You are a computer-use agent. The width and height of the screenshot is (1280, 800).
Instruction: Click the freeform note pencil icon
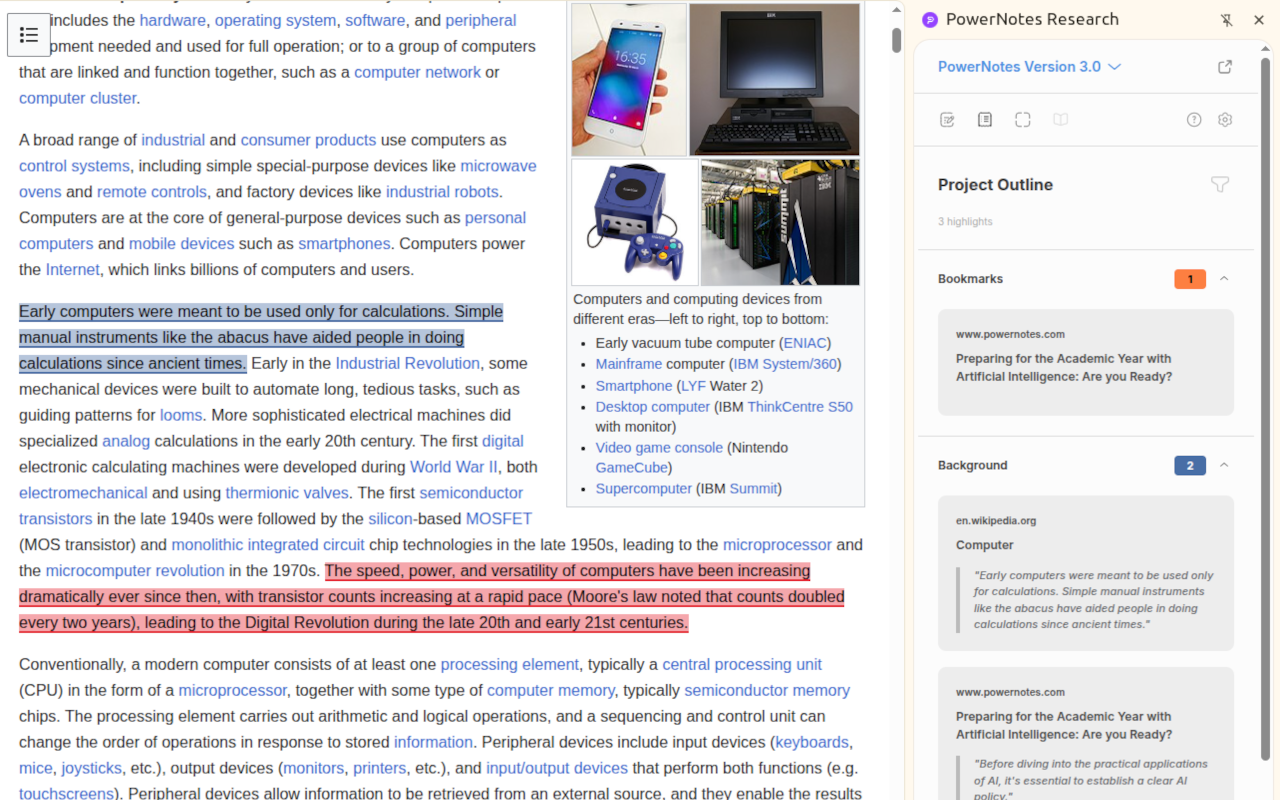click(947, 120)
